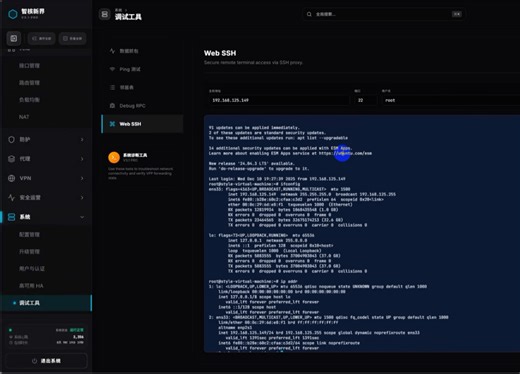The height and width of the screenshot is (374, 520).
Task: Switch to the Debug RPC tool
Action: (x=142, y=105)
